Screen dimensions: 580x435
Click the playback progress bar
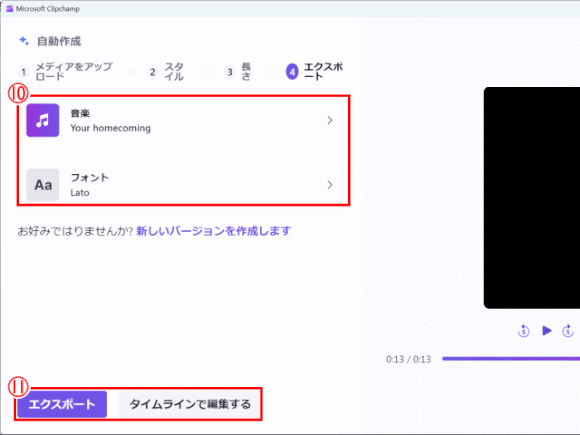[511, 358]
